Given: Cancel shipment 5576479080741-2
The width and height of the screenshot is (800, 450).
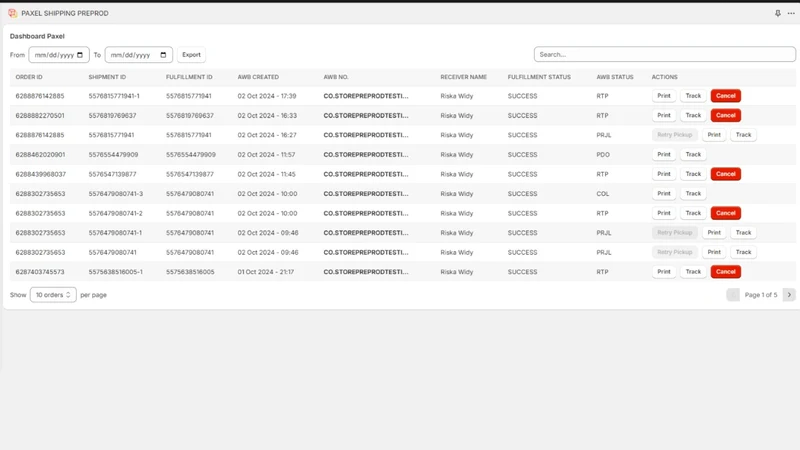Looking at the screenshot, I should 726,213.
